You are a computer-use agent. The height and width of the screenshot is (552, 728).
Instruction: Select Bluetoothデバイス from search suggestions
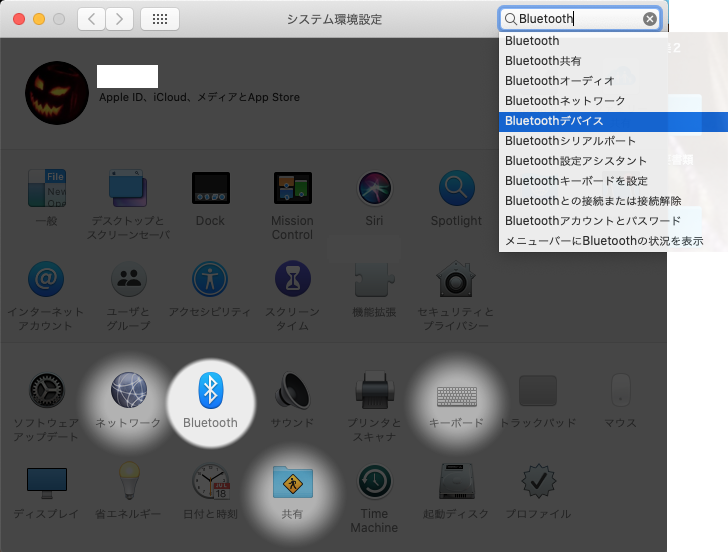[x=554, y=121]
